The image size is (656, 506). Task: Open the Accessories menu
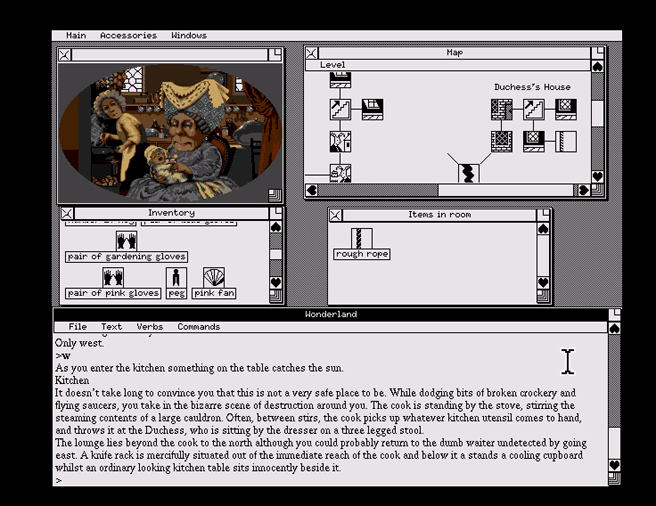coord(128,36)
